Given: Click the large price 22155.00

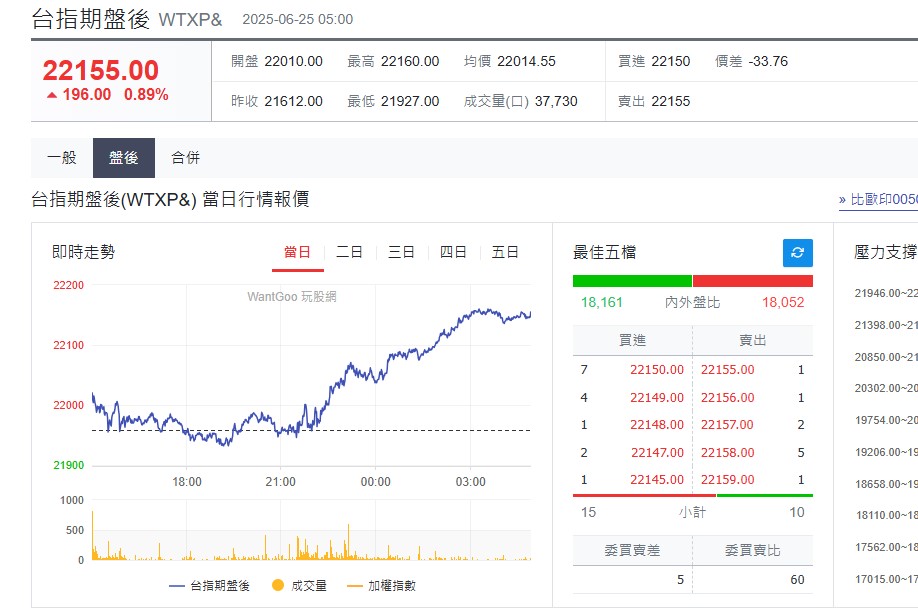Looking at the screenshot, I should pyautogui.click(x=101, y=71).
